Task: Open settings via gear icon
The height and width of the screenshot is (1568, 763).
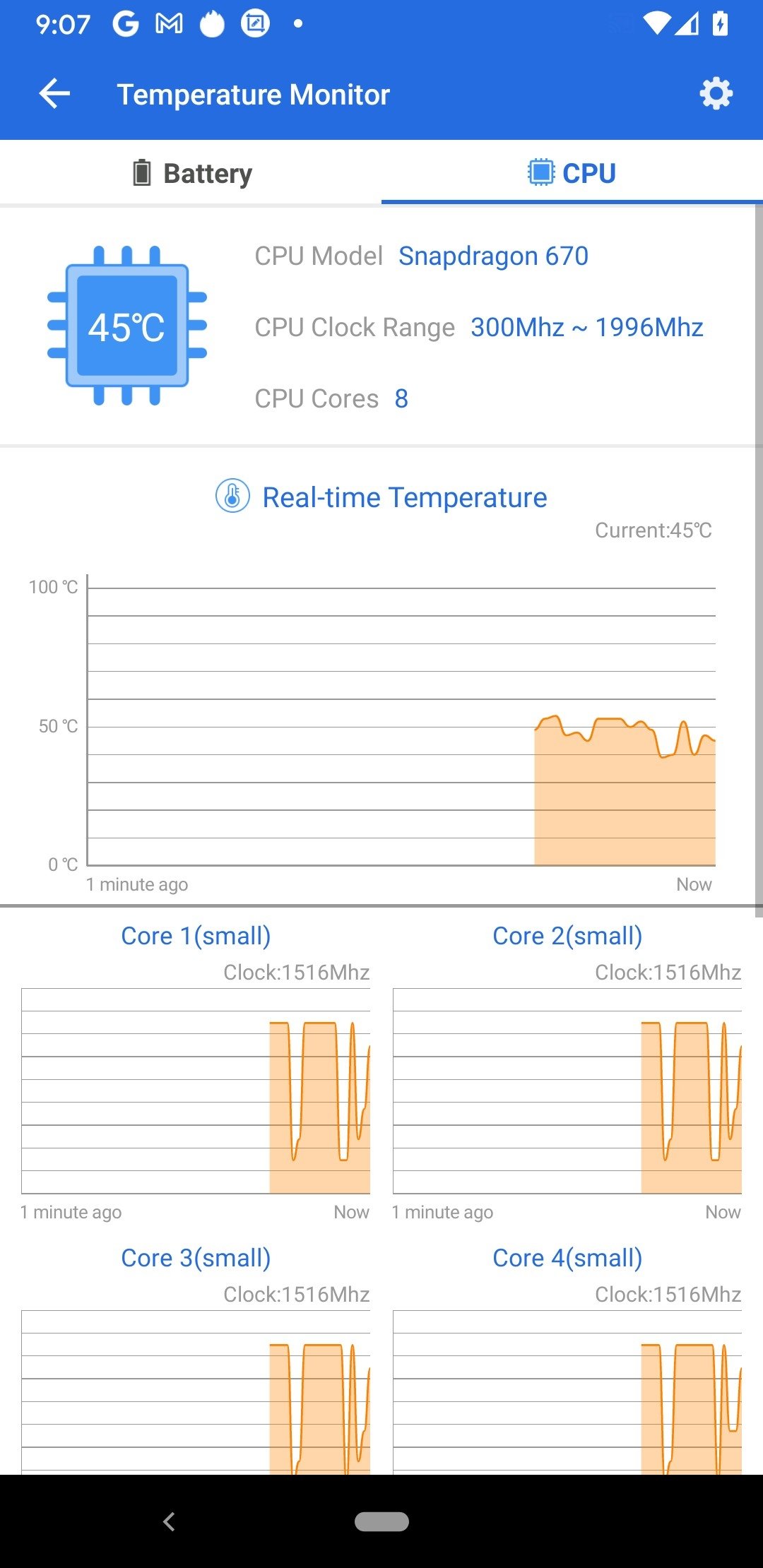Action: 716,94
